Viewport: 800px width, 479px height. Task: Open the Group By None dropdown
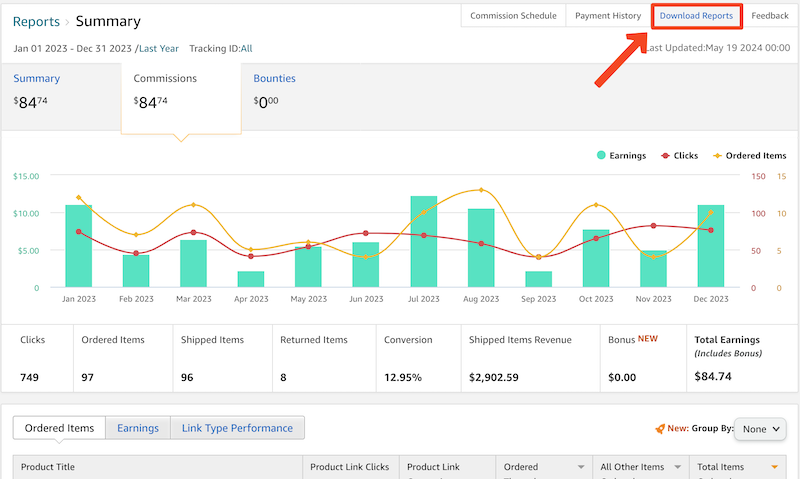coord(761,429)
